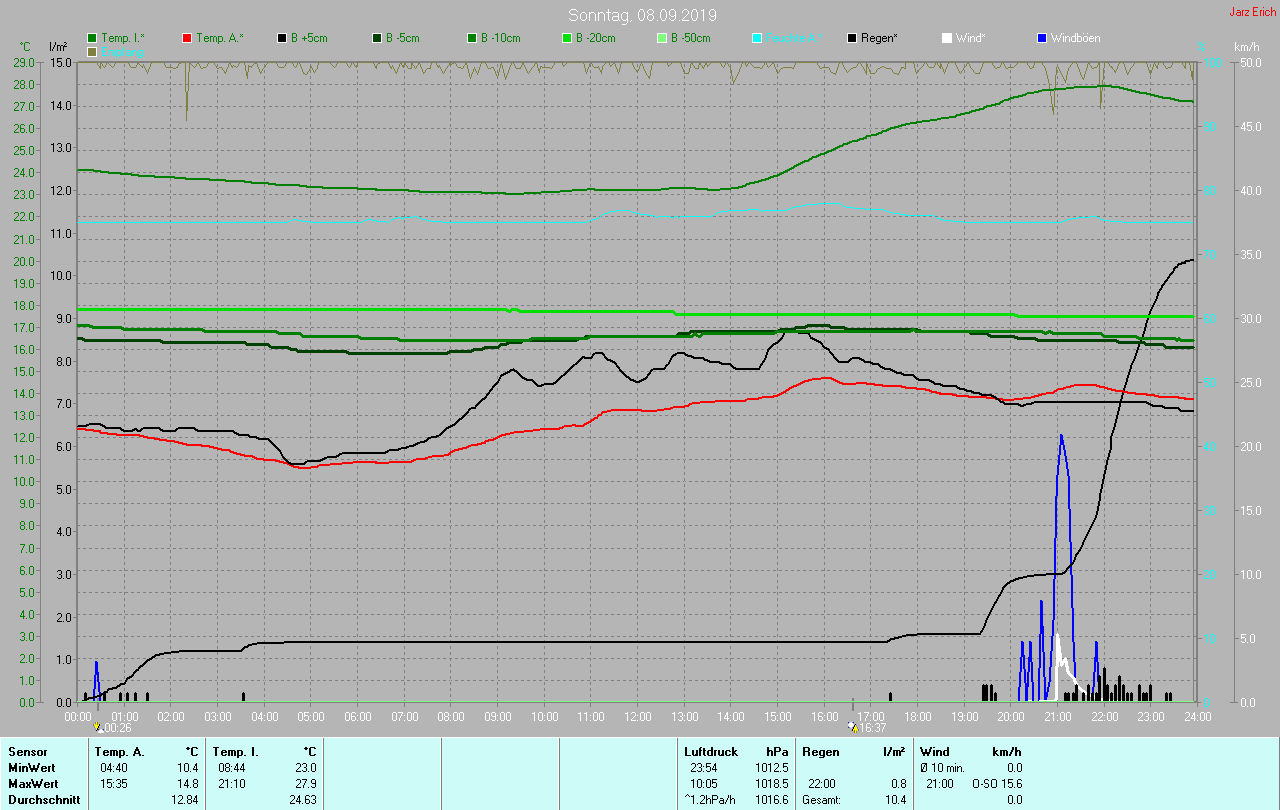Viewport: 1280px width, 810px height.
Task: Click the Gesamt: rain total label
Action: (822, 800)
